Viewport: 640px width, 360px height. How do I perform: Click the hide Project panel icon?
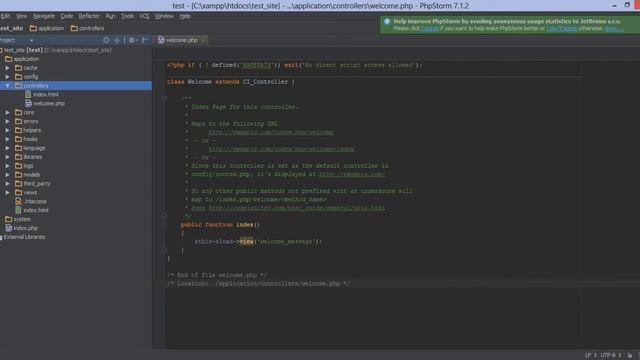point(145,40)
